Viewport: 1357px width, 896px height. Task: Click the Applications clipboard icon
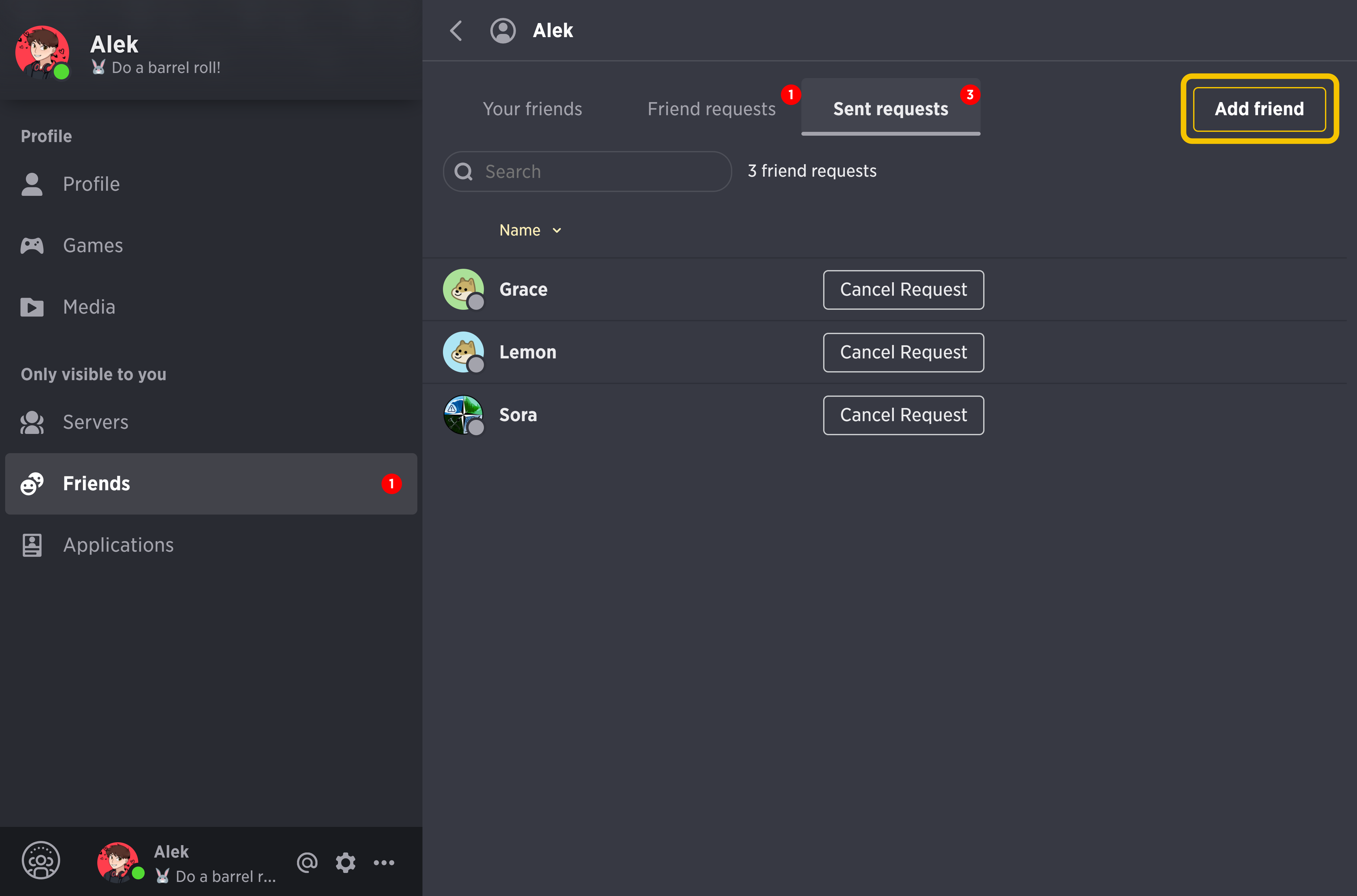click(32, 545)
